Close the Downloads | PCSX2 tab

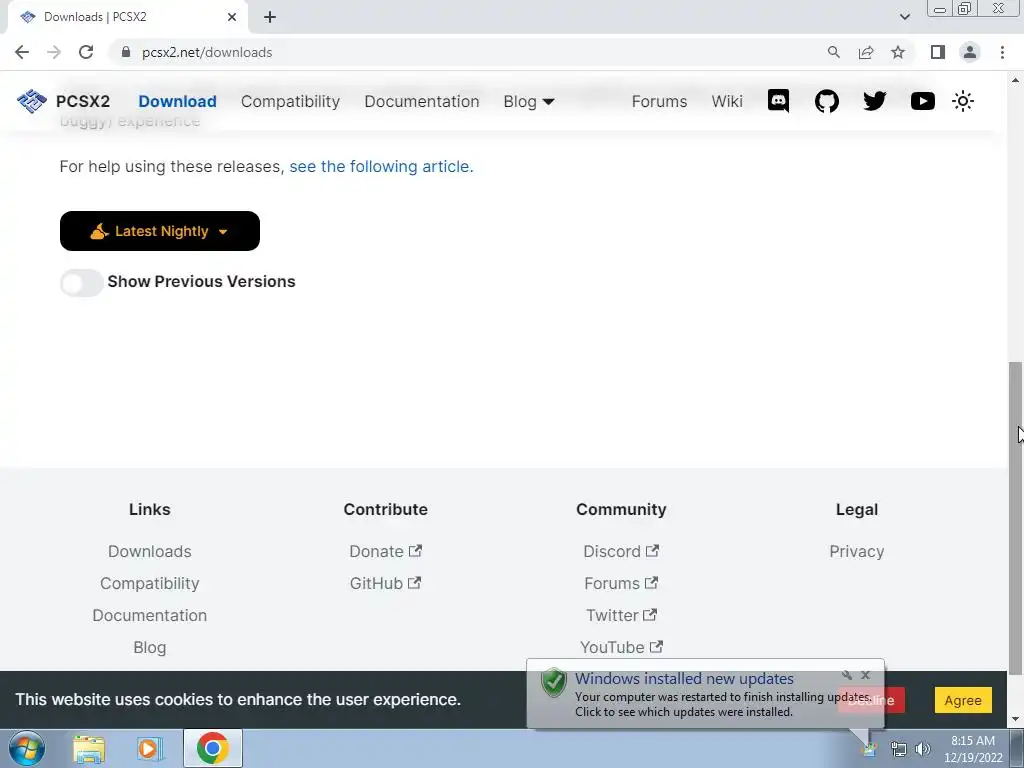232,17
